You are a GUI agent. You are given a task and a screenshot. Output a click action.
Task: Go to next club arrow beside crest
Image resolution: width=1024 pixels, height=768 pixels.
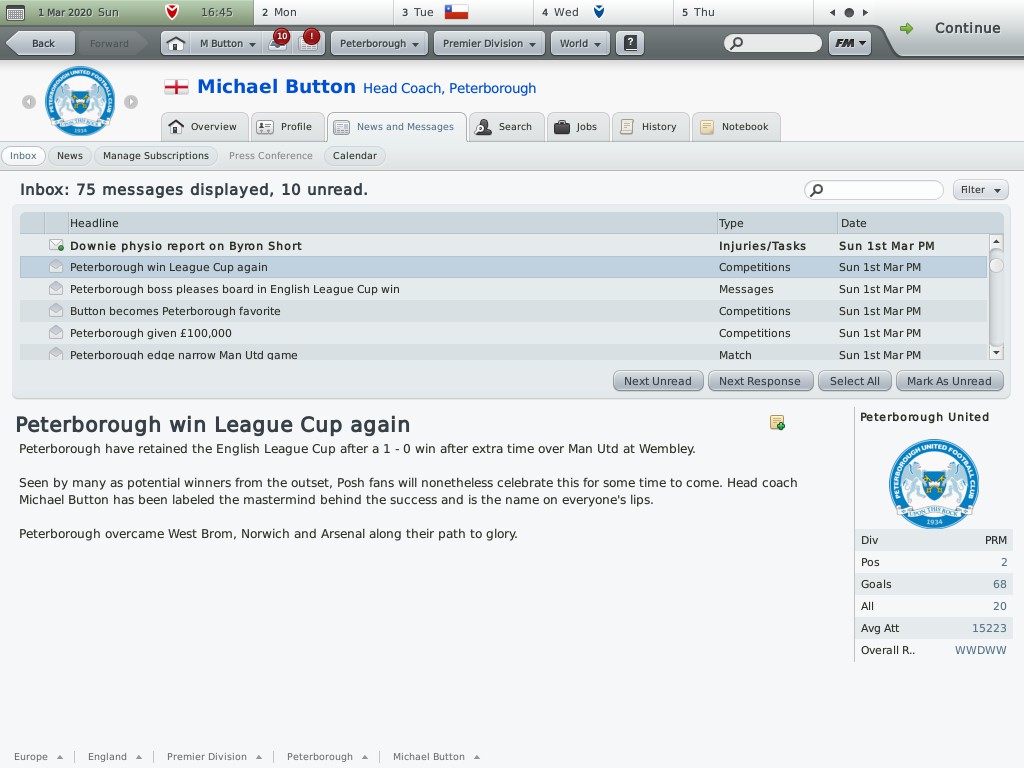(x=131, y=102)
